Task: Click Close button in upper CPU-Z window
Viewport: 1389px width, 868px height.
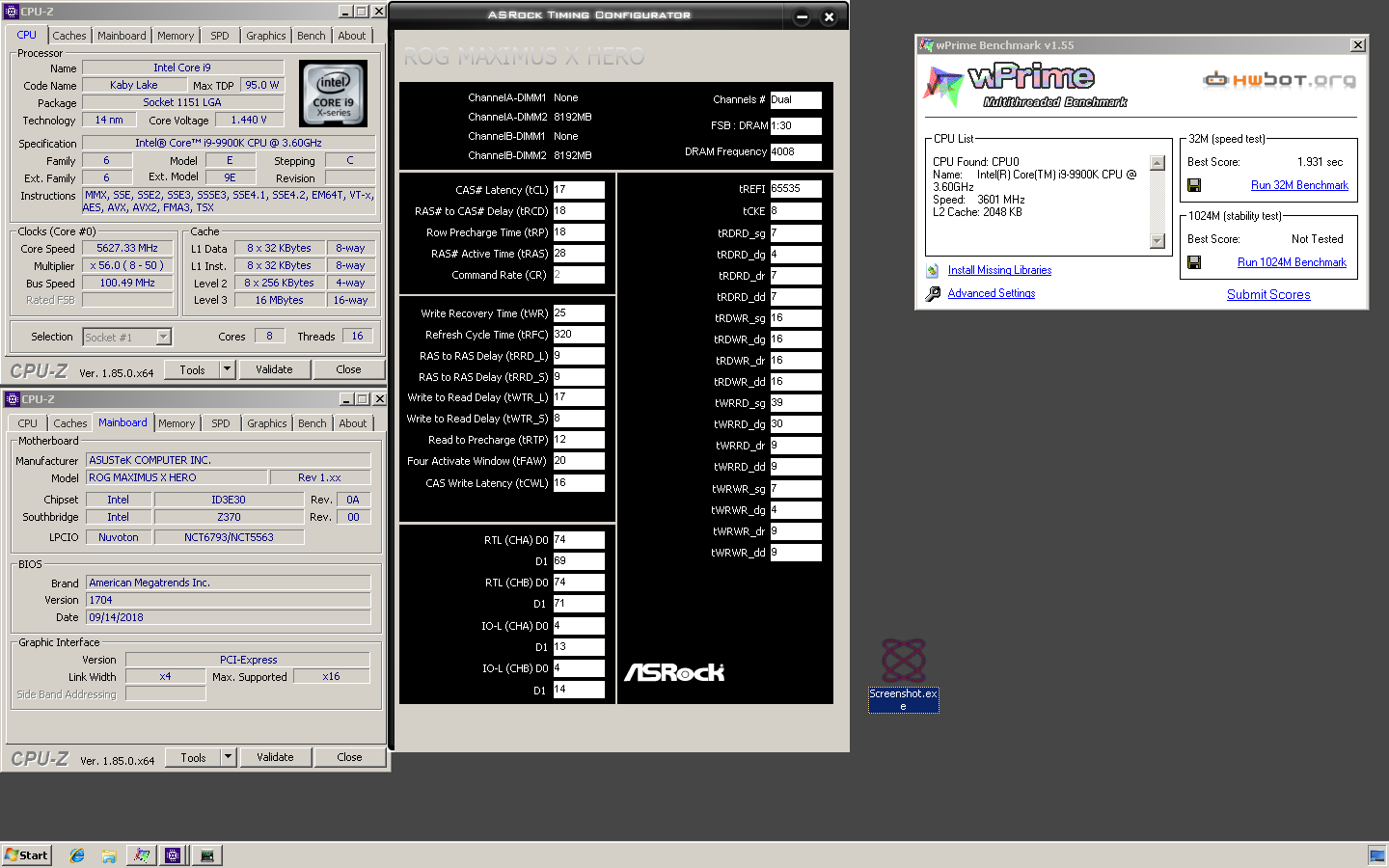Action: coord(349,369)
